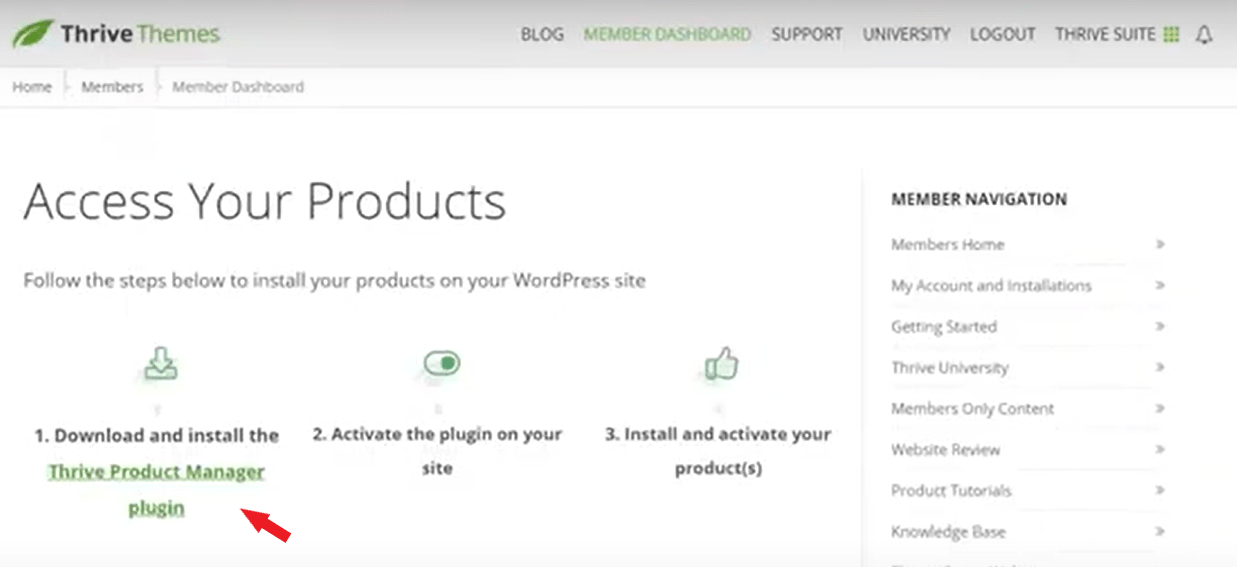Click the chevron next to Knowledge Base
Image resolution: width=1237 pixels, height=567 pixels.
pos(1160,530)
